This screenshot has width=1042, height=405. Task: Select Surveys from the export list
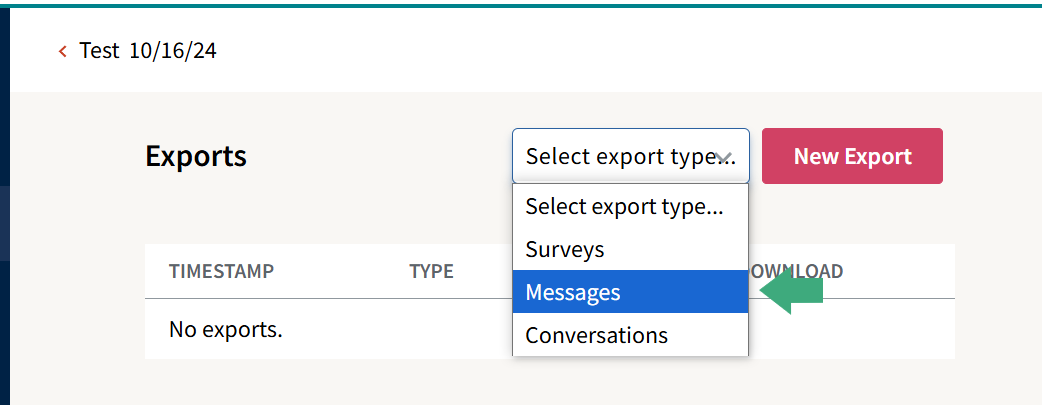(565, 249)
